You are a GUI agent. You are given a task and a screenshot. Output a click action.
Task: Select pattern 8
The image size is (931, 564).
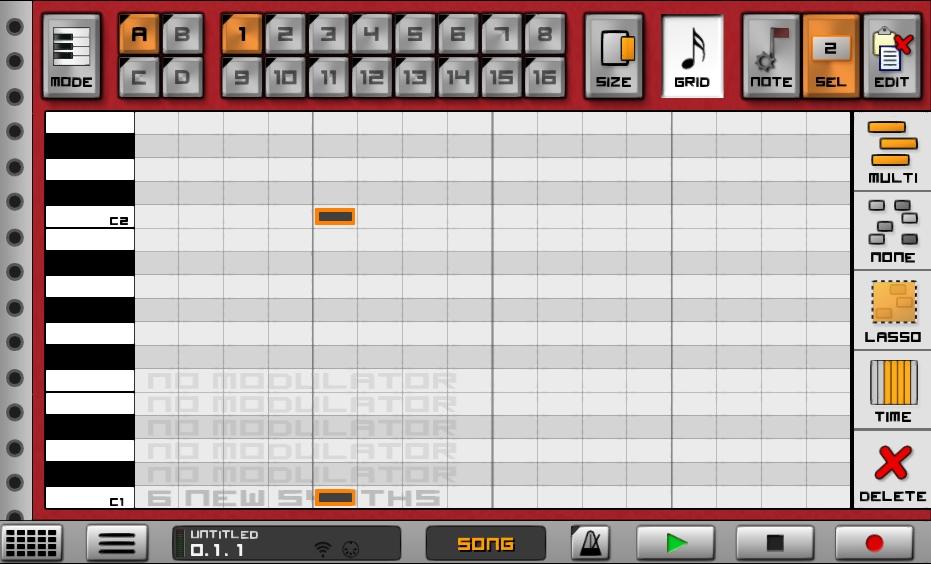(x=544, y=34)
